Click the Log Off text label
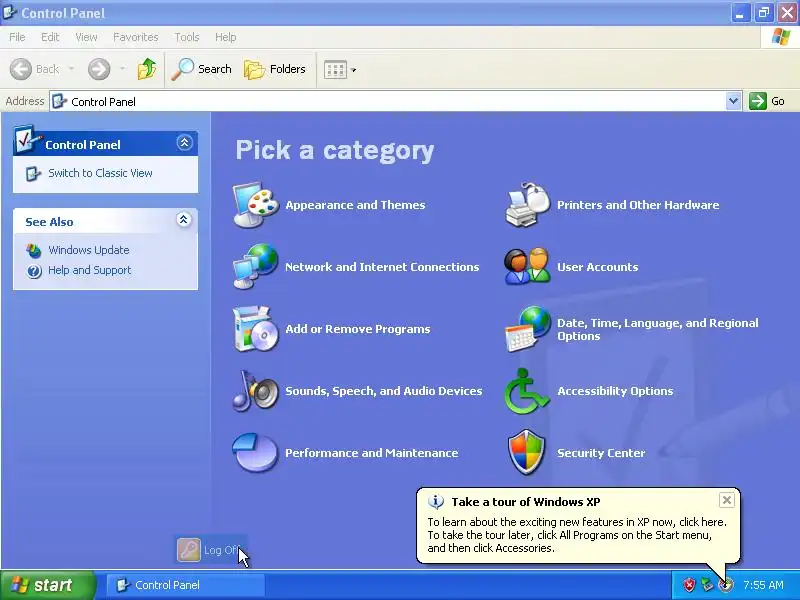The width and height of the screenshot is (800, 600). 221,550
